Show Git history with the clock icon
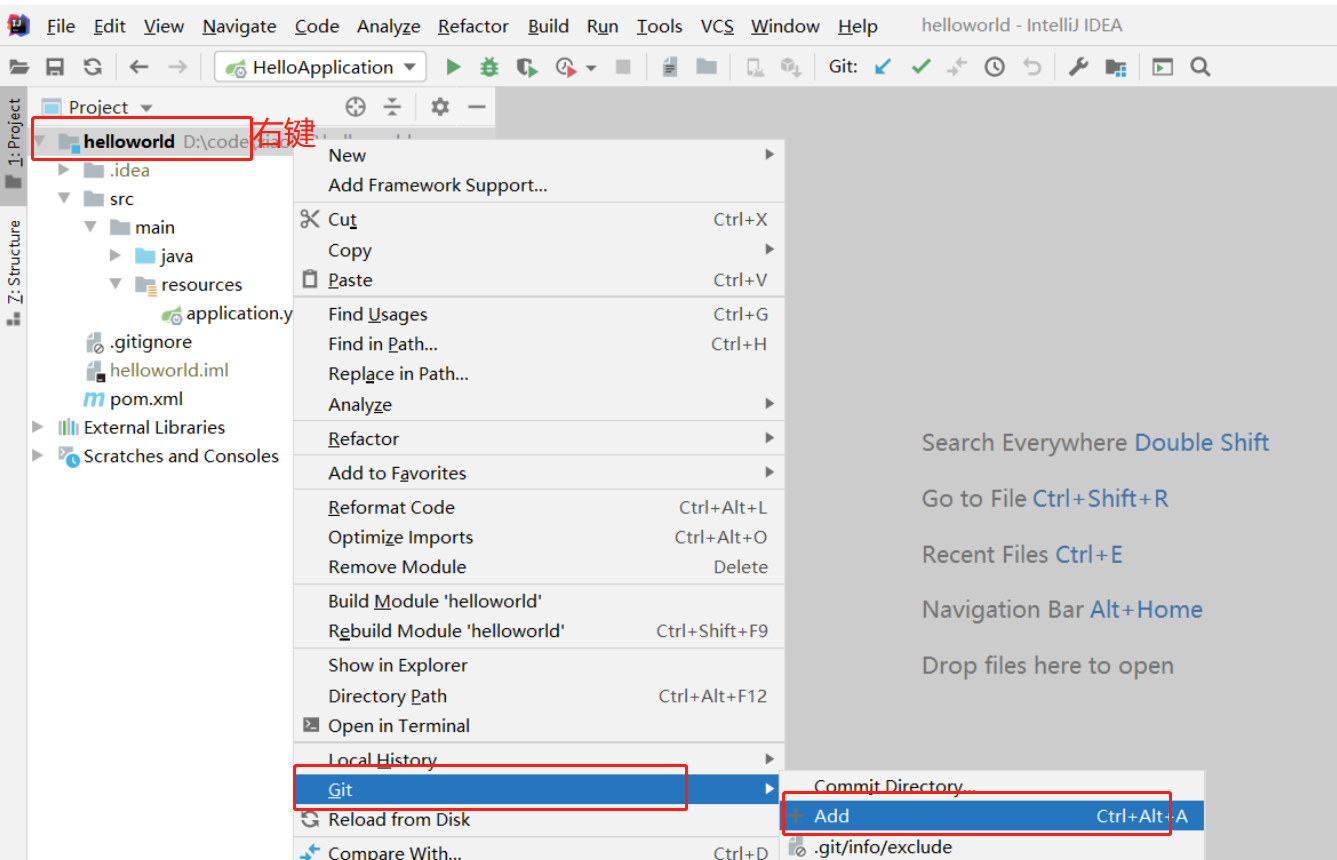Screen dimensions: 1337x860 click(x=995, y=67)
